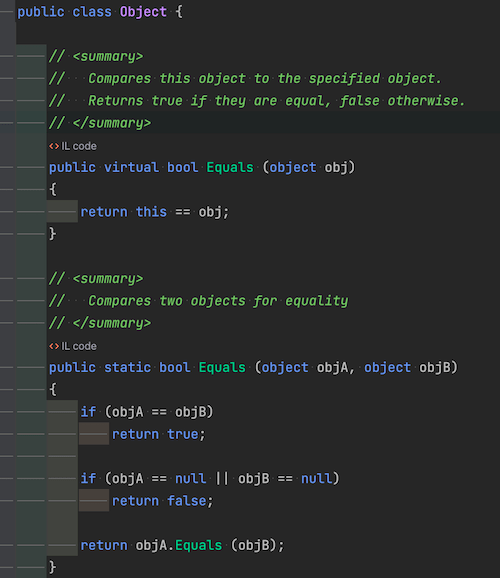Click IL code icon above static Equals
This screenshot has height=578, width=500.
tap(54, 347)
